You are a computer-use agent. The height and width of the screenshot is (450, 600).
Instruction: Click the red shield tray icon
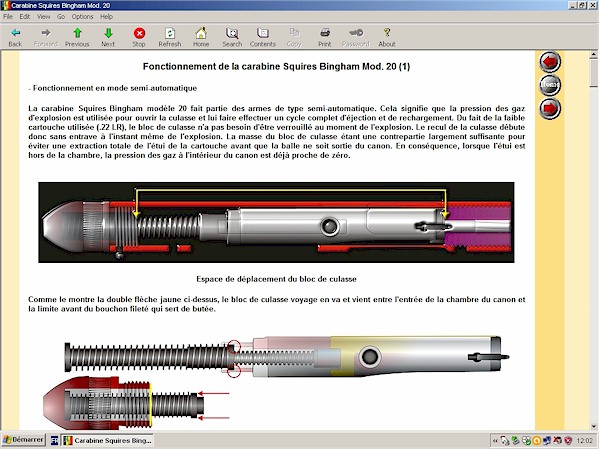568,441
